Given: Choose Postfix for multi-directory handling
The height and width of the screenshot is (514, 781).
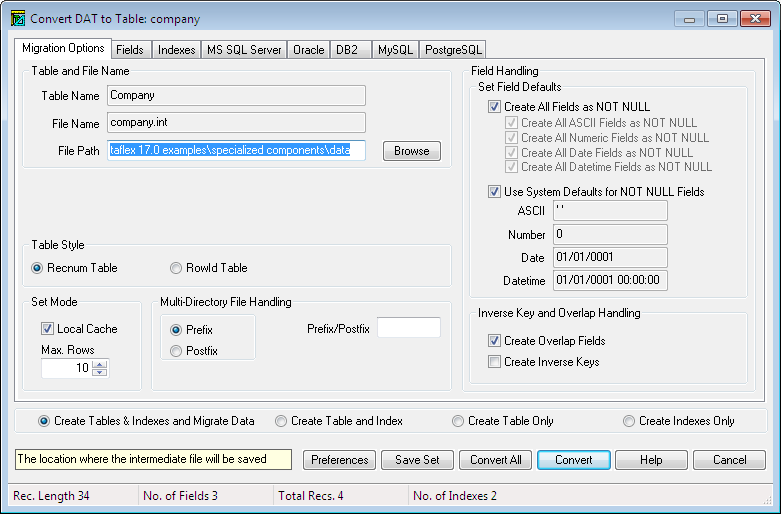Looking at the screenshot, I should click(x=176, y=351).
